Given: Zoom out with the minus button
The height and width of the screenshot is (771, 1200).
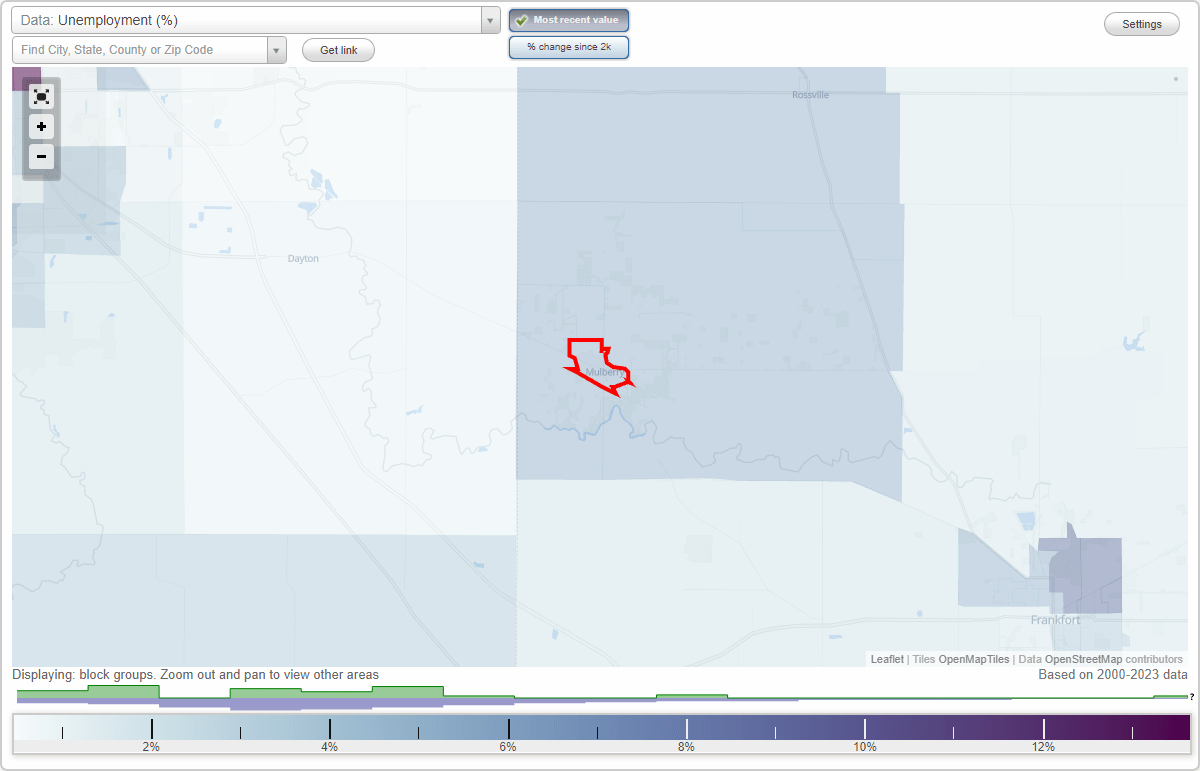Looking at the screenshot, I should [41, 157].
